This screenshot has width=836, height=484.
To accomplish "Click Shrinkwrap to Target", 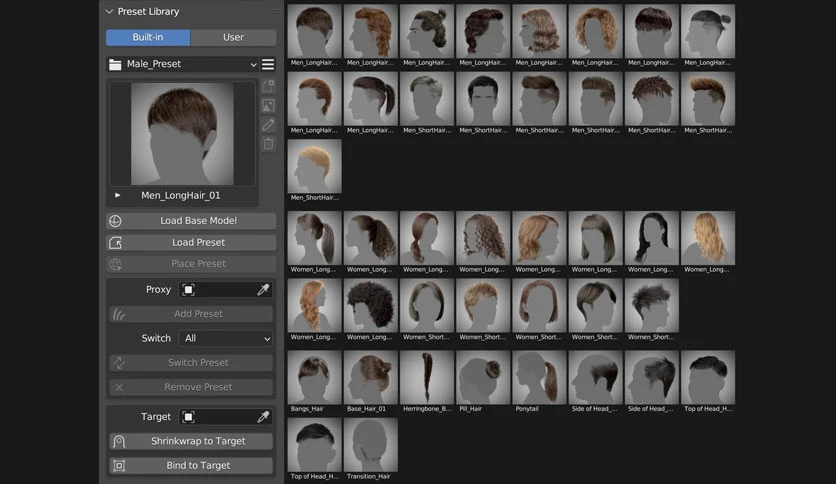I will click(191, 441).
